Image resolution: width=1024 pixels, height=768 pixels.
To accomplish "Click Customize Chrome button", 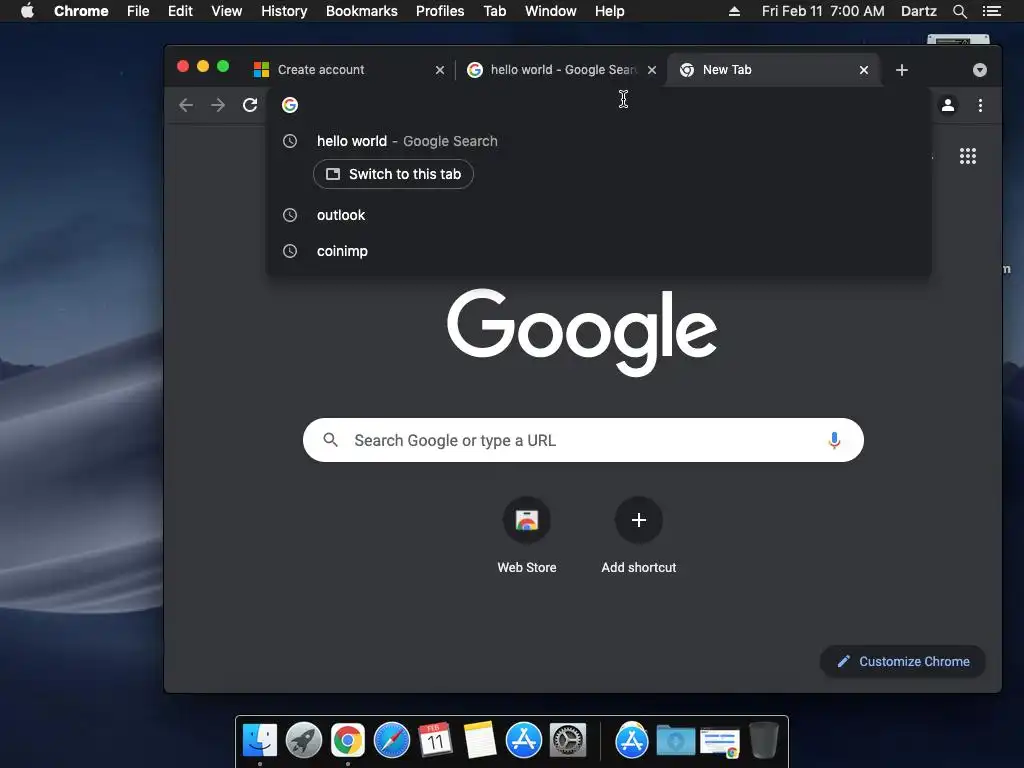I will pos(903,662).
